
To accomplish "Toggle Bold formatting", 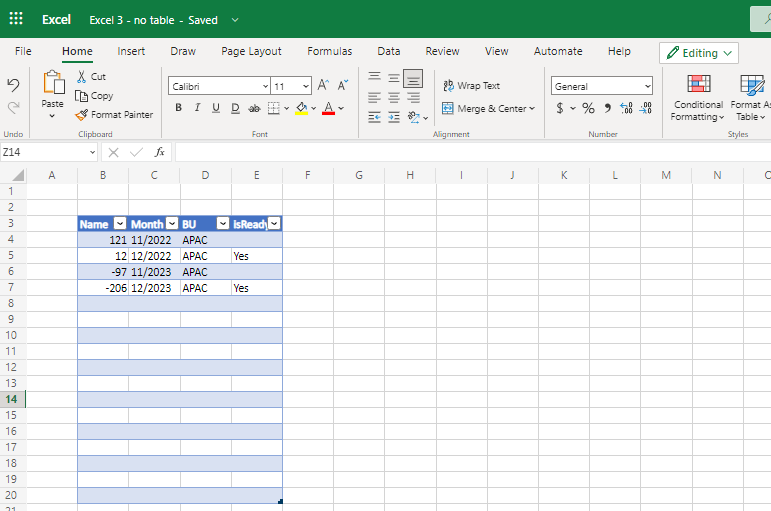I will 178,108.
